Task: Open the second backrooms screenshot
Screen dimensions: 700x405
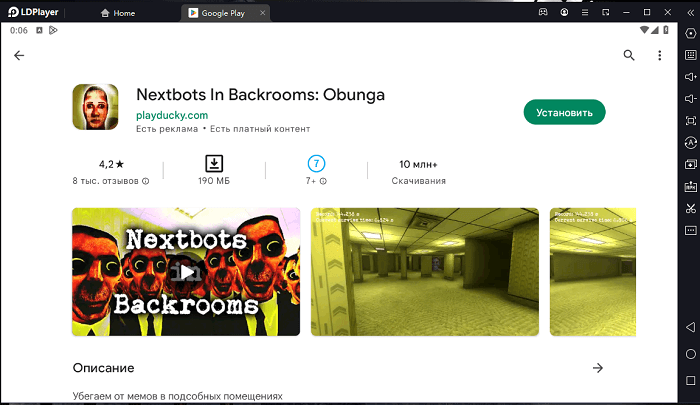Action: pyautogui.click(x=425, y=271)
